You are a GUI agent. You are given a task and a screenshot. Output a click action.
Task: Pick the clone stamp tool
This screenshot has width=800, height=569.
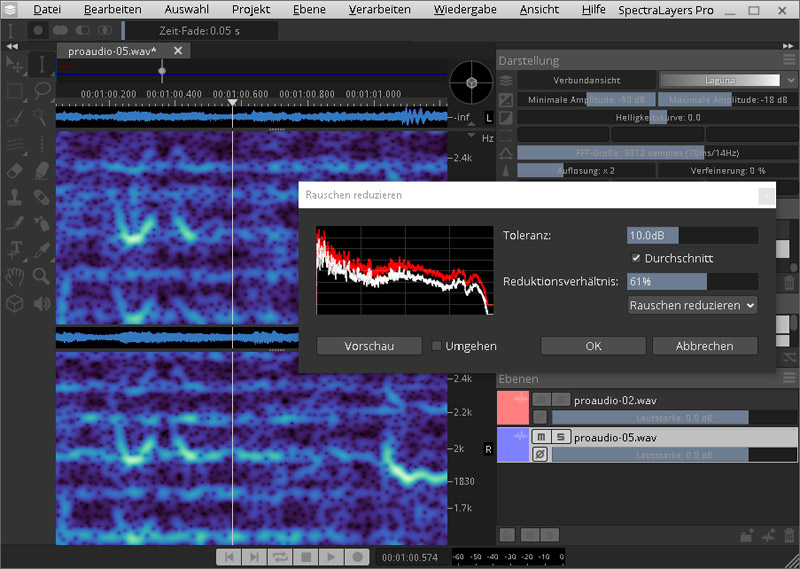(16, 197)
